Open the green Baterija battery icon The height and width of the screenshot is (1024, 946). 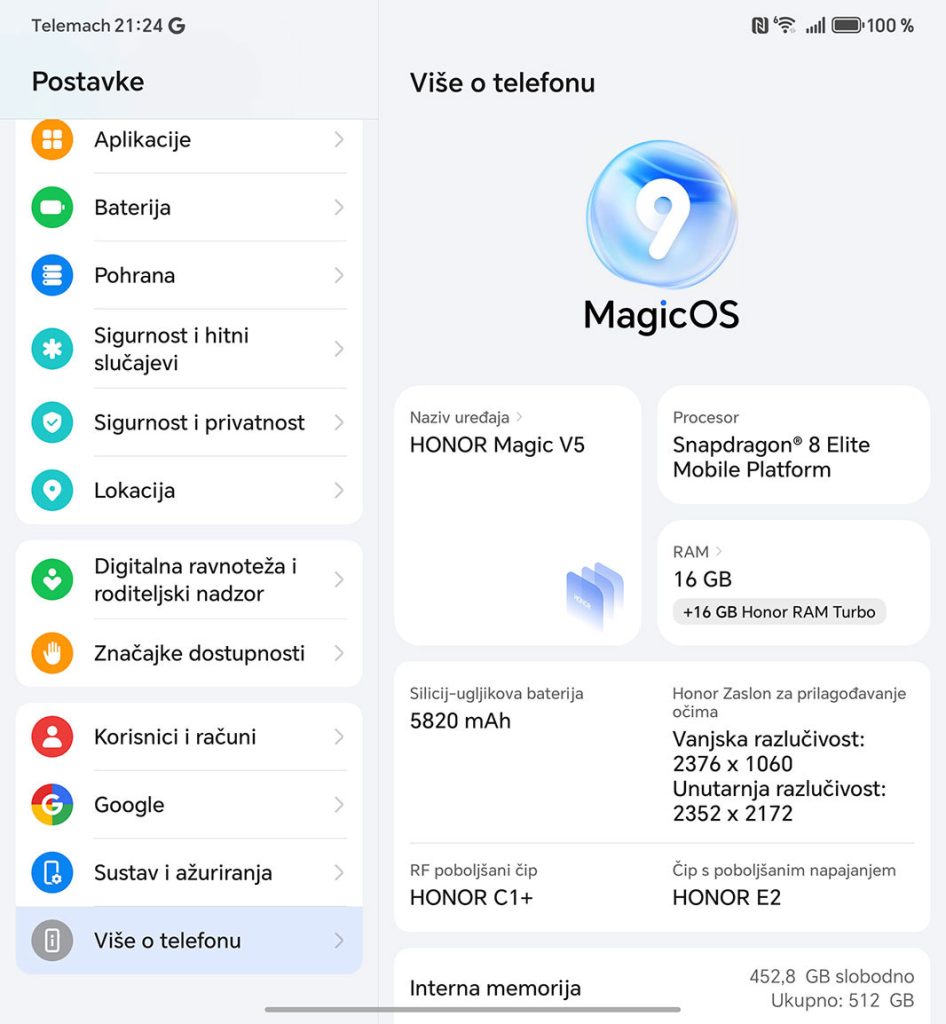click(52, 208)
